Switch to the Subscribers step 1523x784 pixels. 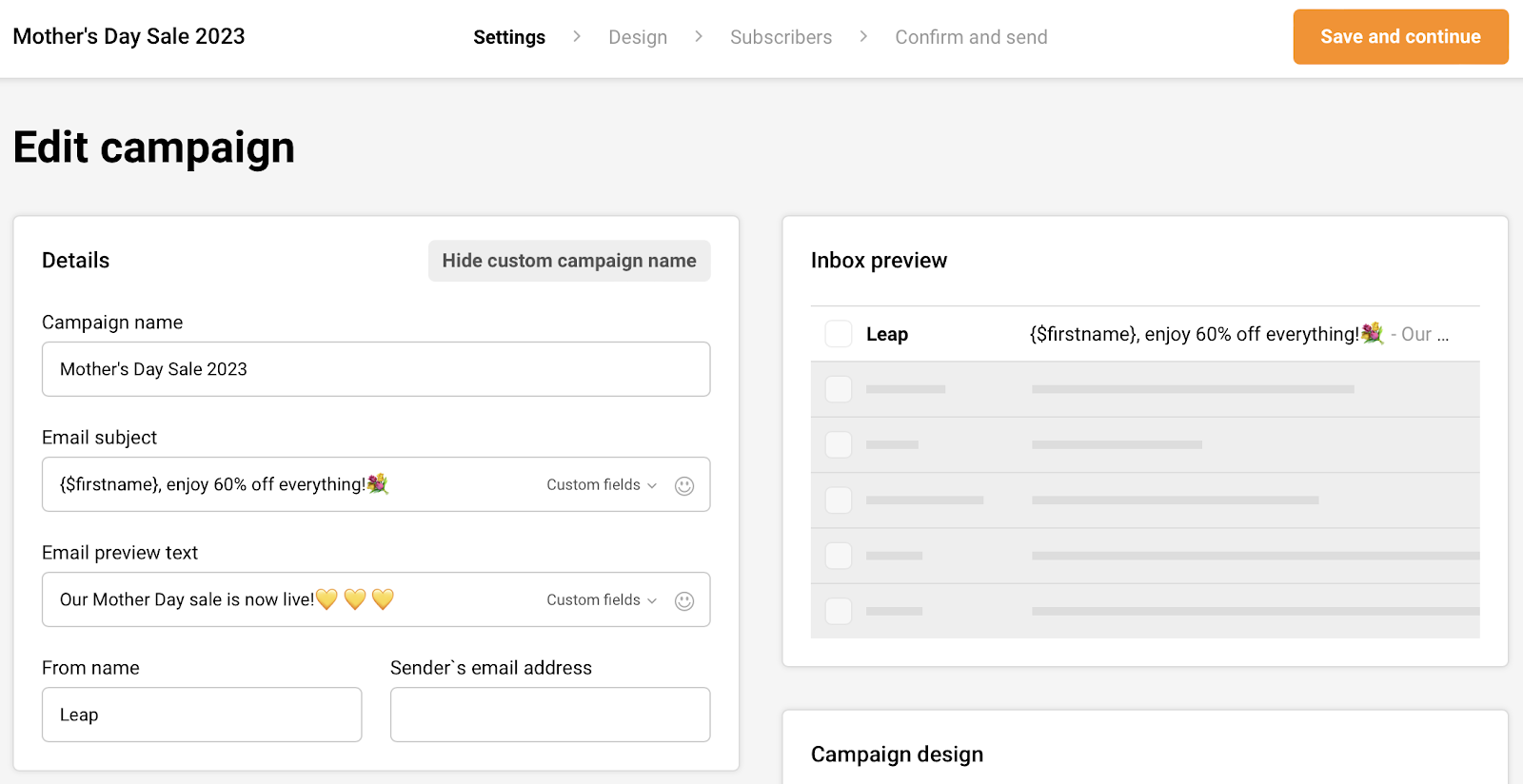coord(781,37)
